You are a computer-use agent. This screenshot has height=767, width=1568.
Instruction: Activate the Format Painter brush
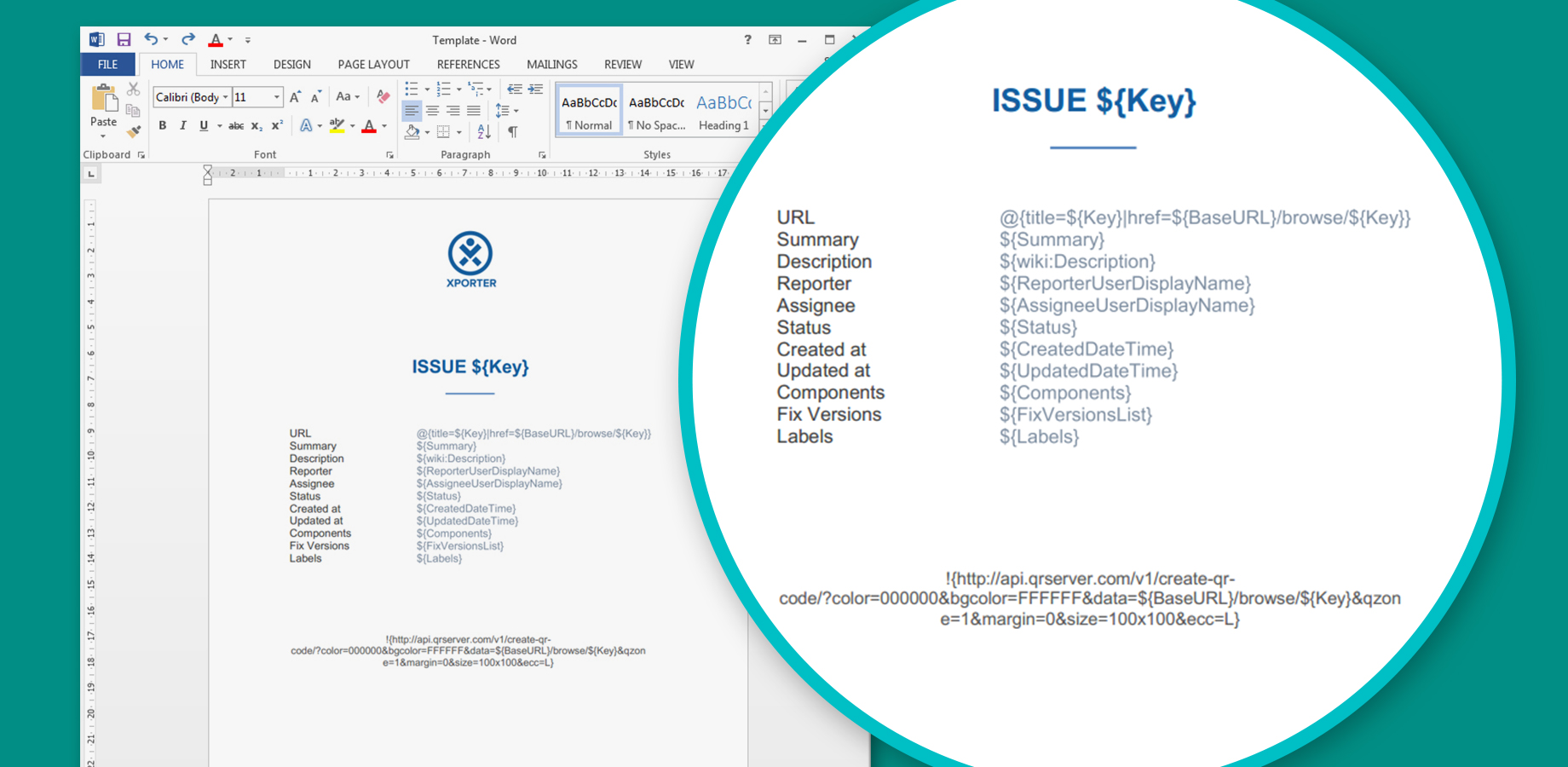133,131
